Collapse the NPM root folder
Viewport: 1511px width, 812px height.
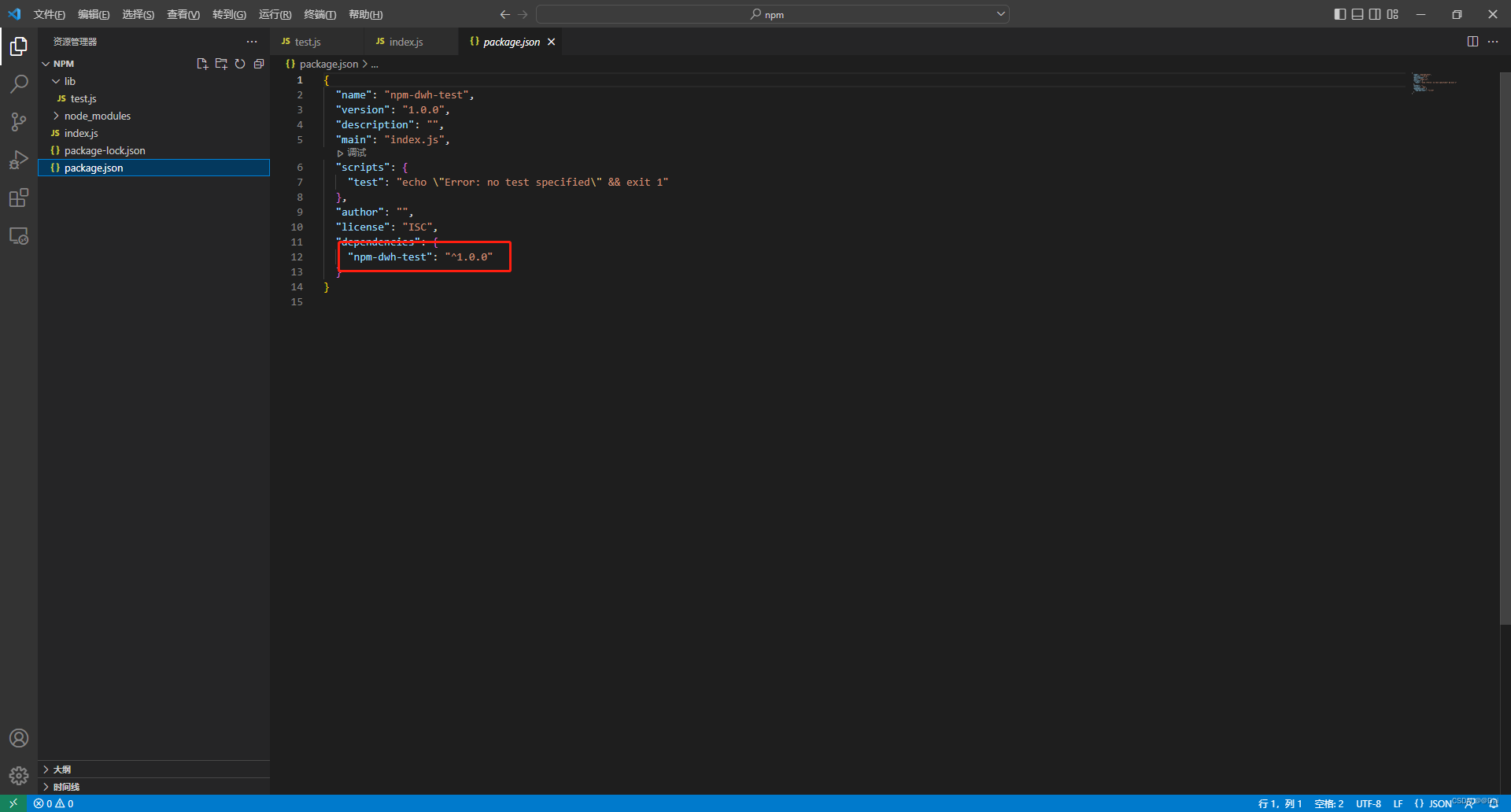[x=46, y=64]
